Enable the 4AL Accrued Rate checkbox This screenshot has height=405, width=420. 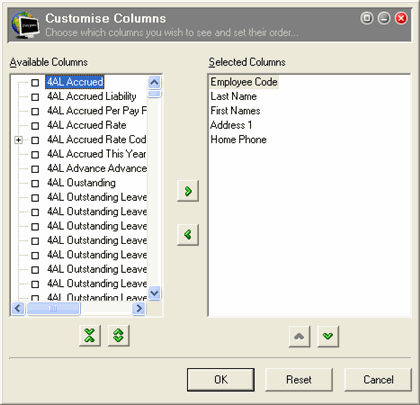pos(35,126)
